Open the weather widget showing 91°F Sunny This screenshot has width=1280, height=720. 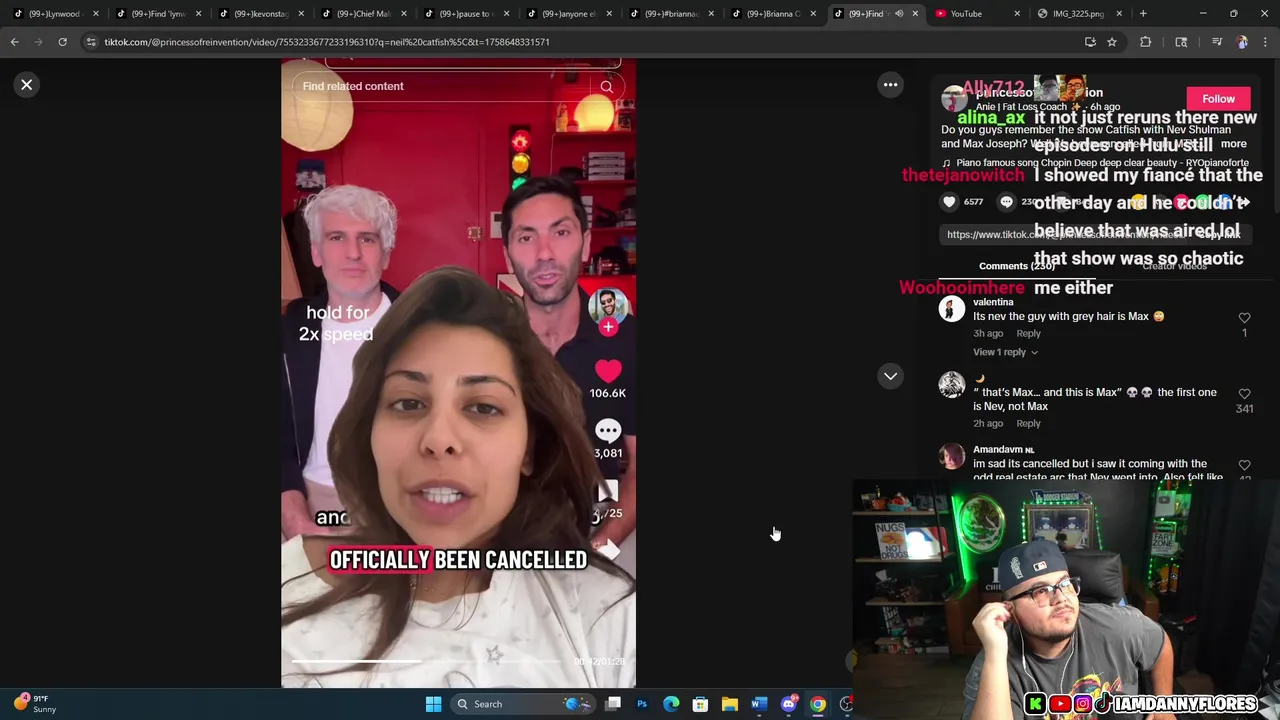click(x=36, y=704)
